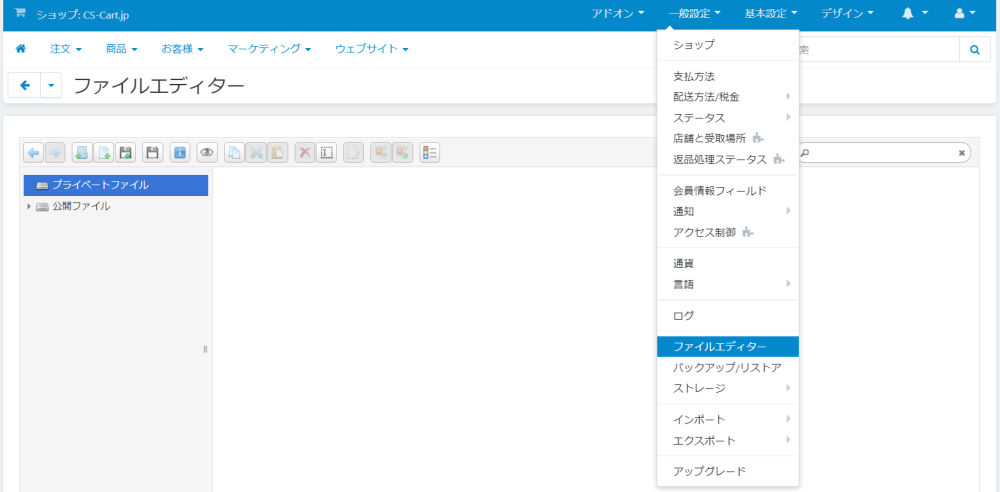The height and width of the screenshot is (492, 1000).
Task: Select バックアップ/リストア menu item
Action: coord(728,368)
